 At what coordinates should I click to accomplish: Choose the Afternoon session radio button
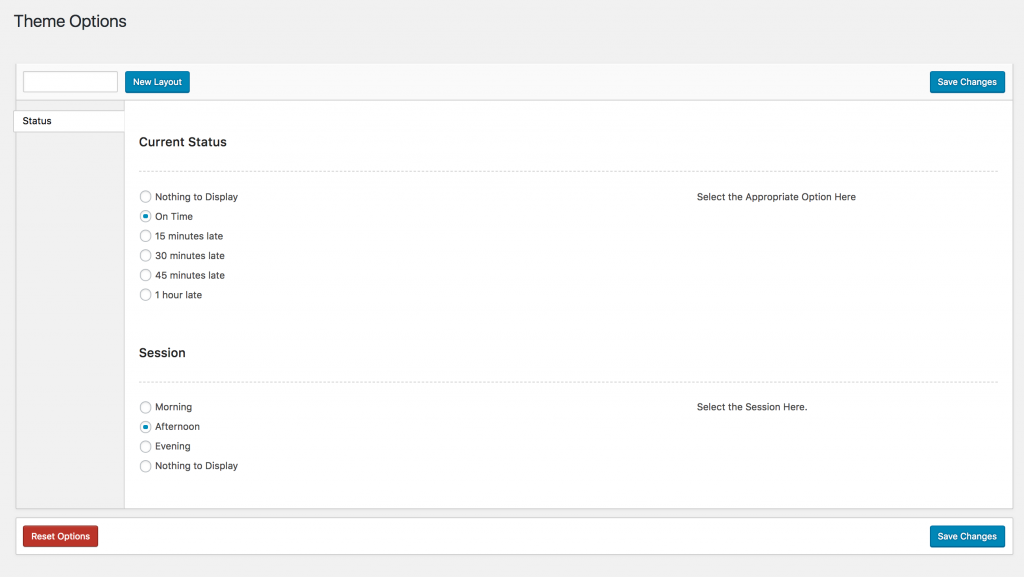click(x=146, y=427)
